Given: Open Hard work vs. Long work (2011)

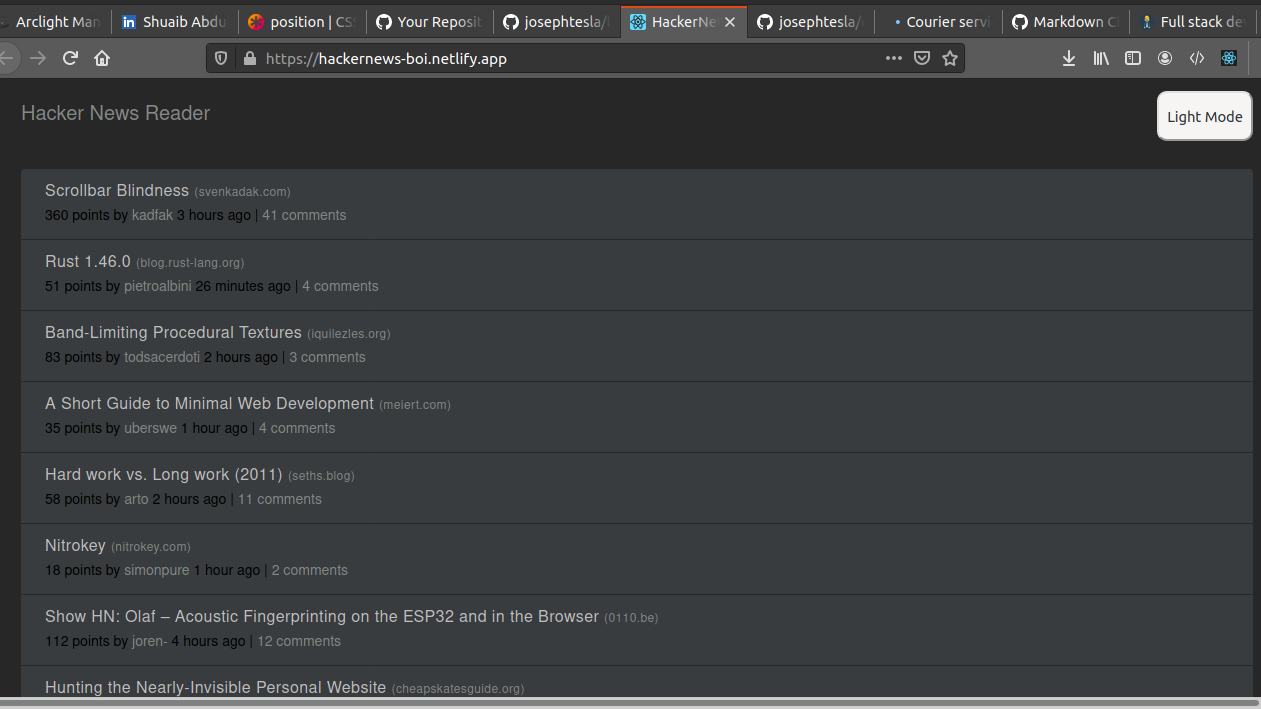Looking at the screenshot, I should [164, 474].
